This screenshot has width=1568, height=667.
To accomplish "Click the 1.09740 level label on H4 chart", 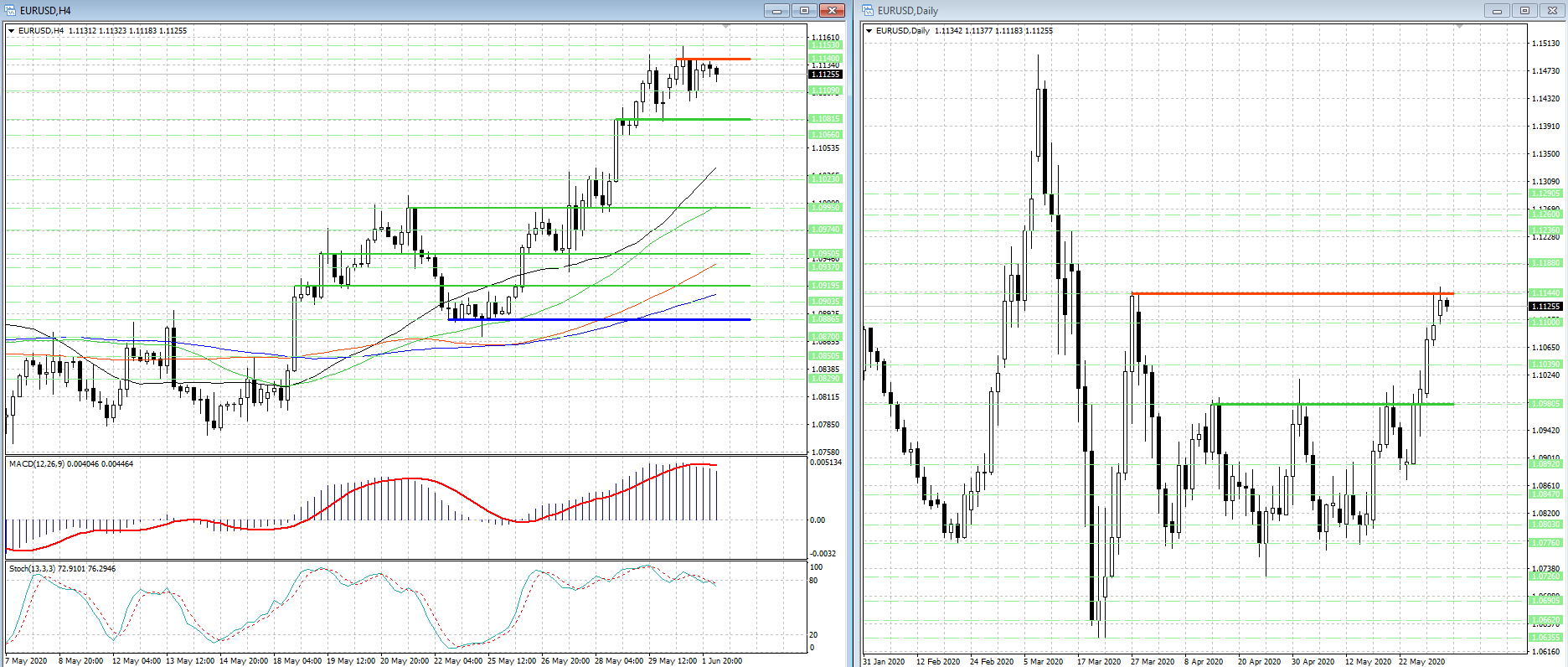I will [825, 230].
